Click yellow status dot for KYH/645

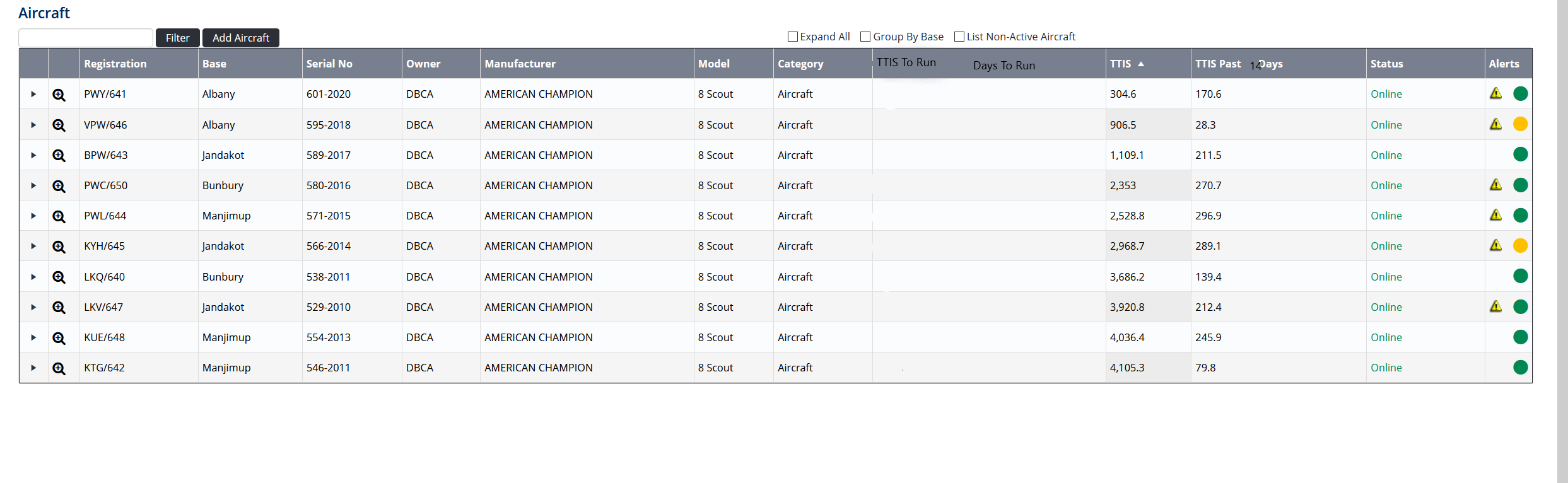[x=1520, y=246]
